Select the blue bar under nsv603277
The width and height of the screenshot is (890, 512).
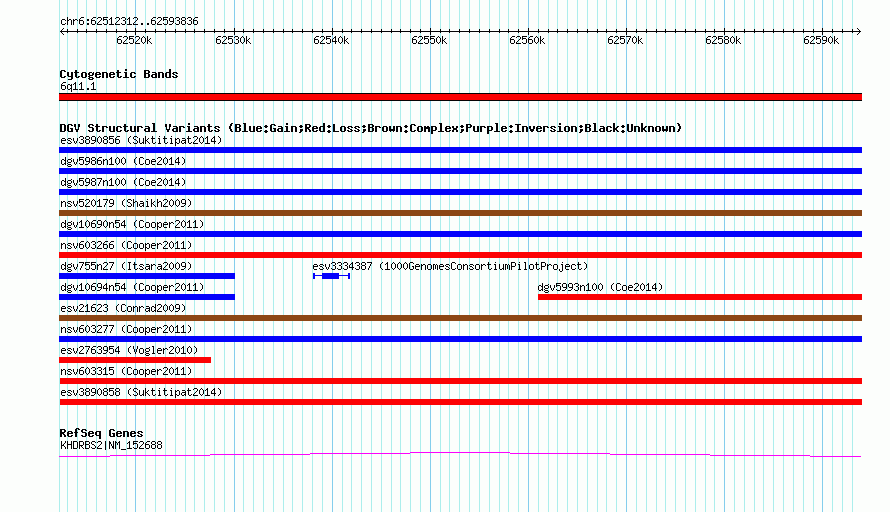(460, 339)
